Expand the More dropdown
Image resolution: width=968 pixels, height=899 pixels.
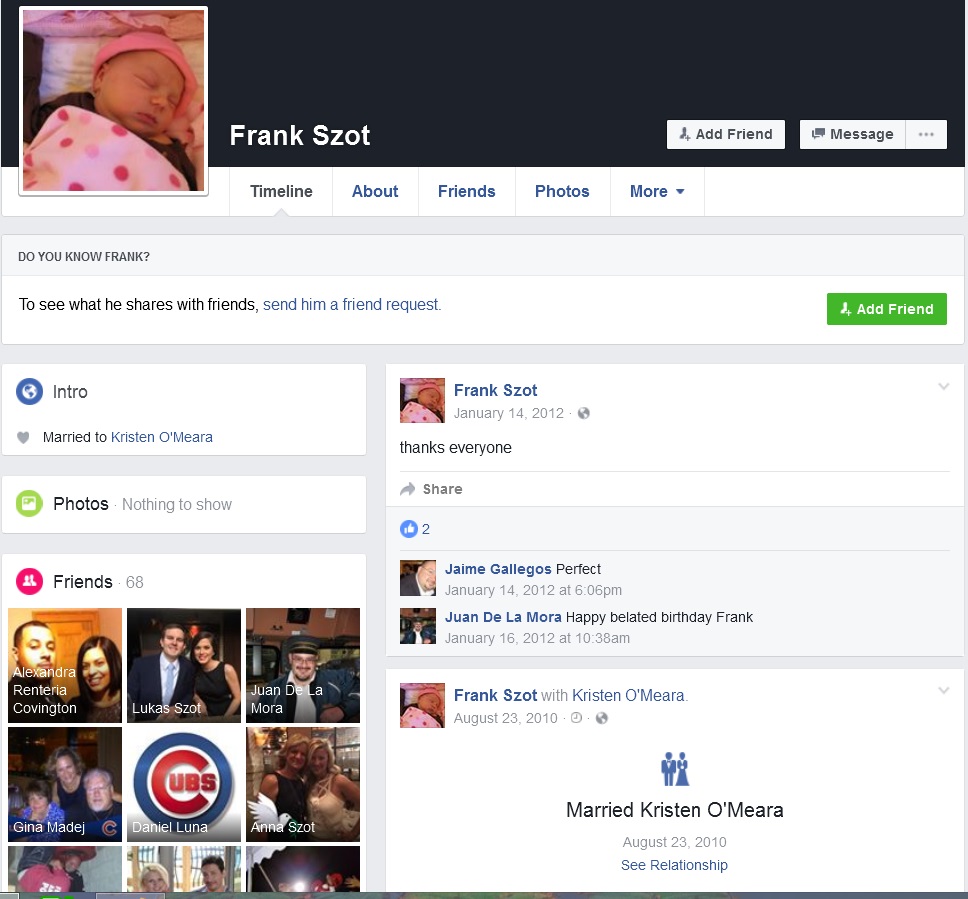(657, 191)
